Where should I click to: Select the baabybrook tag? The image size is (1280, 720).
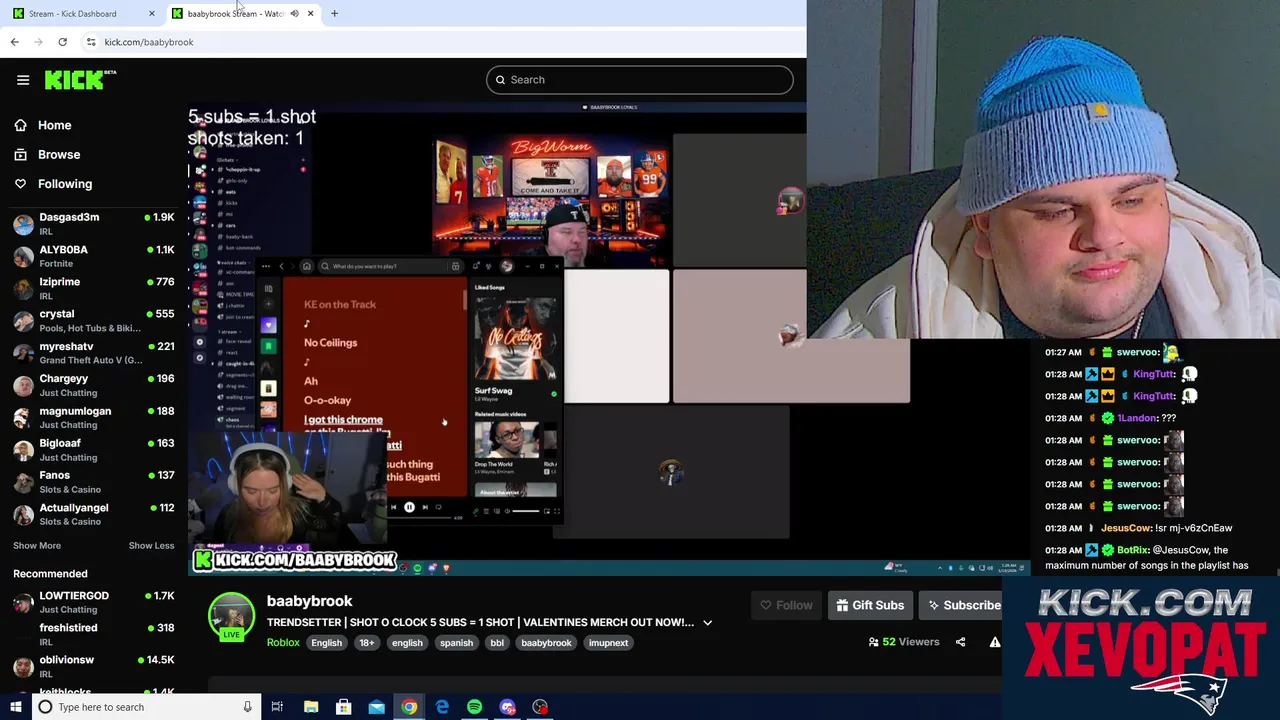point(546,643)
